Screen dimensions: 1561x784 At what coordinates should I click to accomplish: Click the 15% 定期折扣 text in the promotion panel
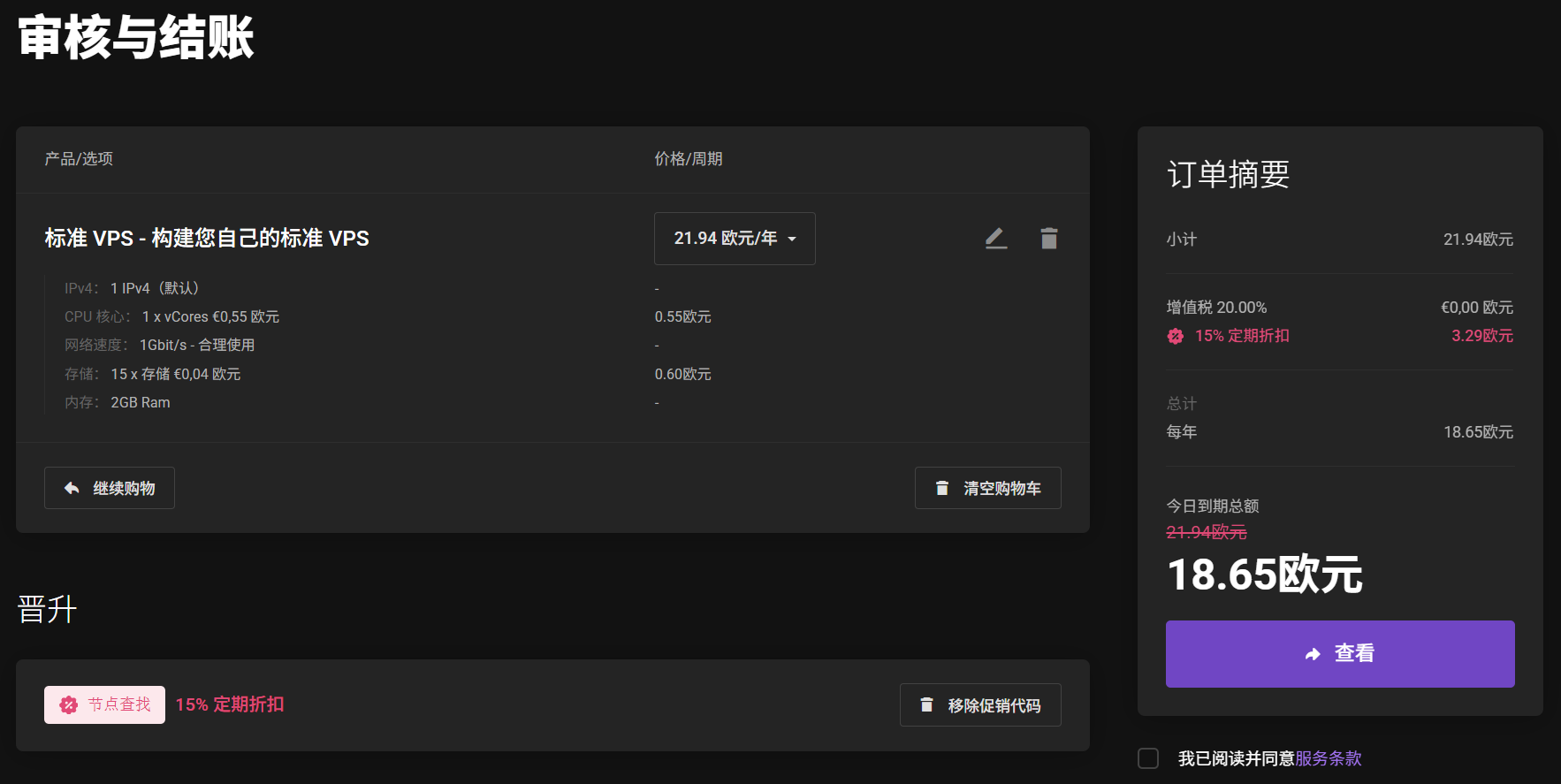[x=230, y=704]
